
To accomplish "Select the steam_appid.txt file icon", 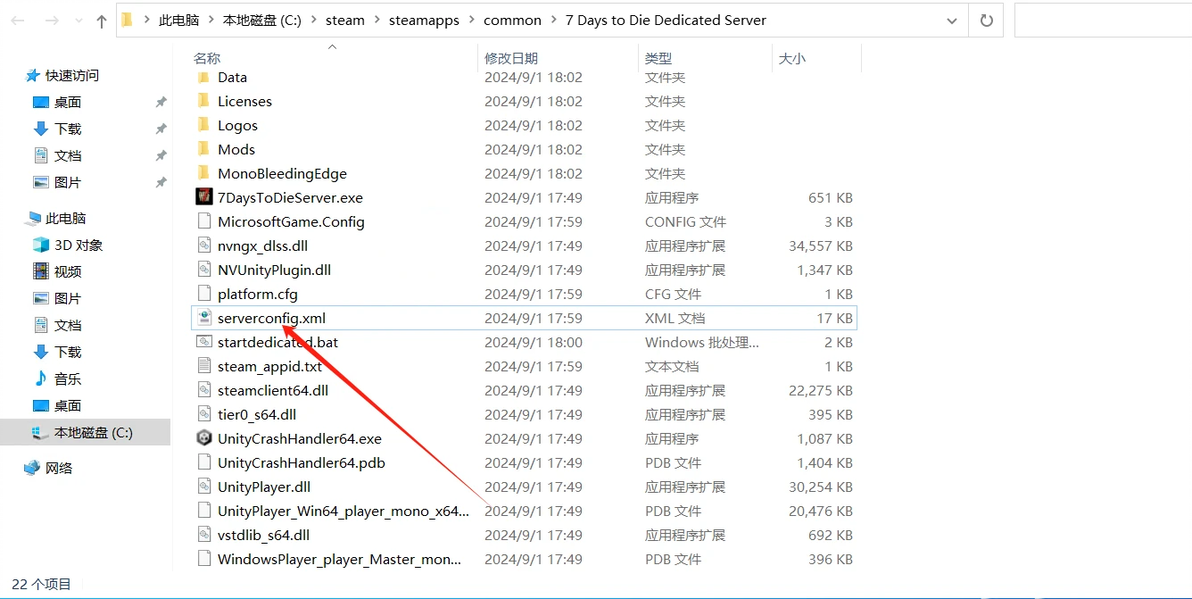I will 203,366.
